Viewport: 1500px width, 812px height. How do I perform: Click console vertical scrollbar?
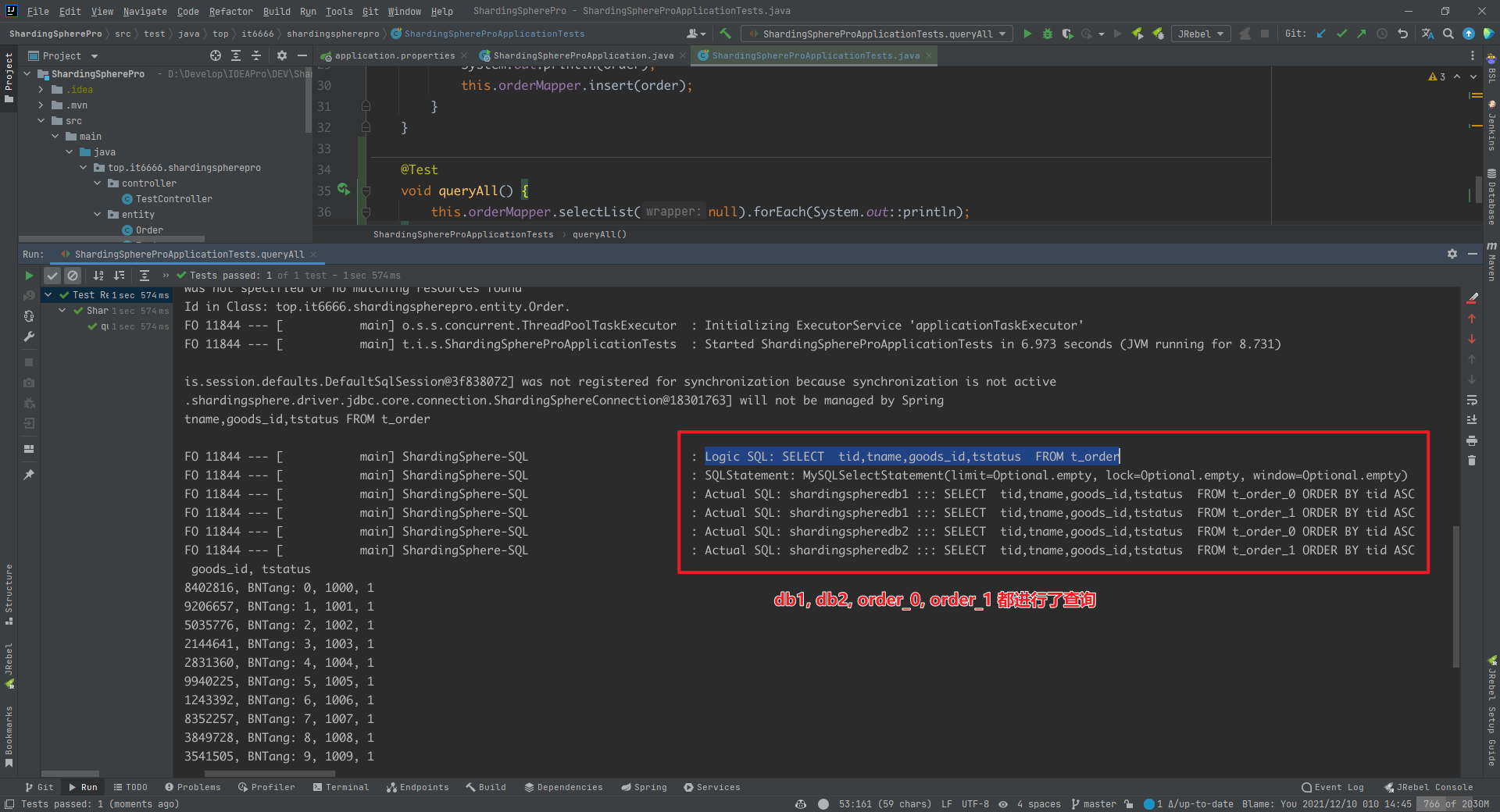pos(1455,597)
